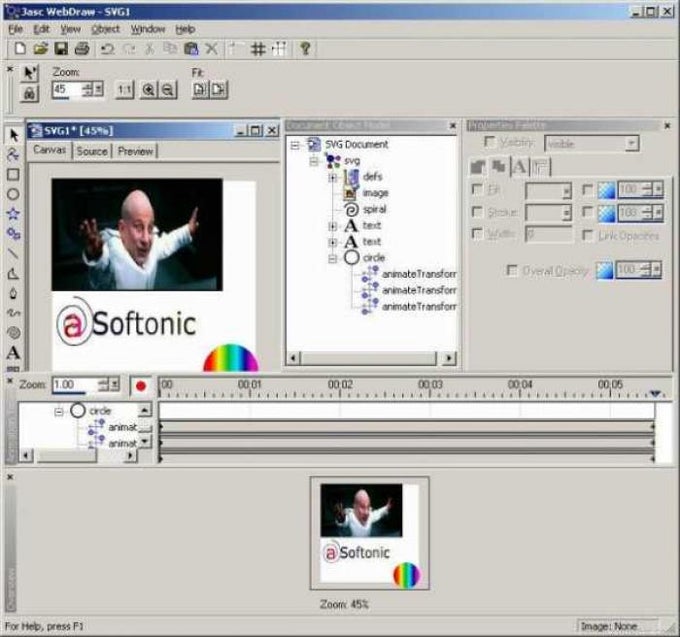Save the document with the floppy icon
This screenshot has height=637, width=680.
tap(61, 49)
